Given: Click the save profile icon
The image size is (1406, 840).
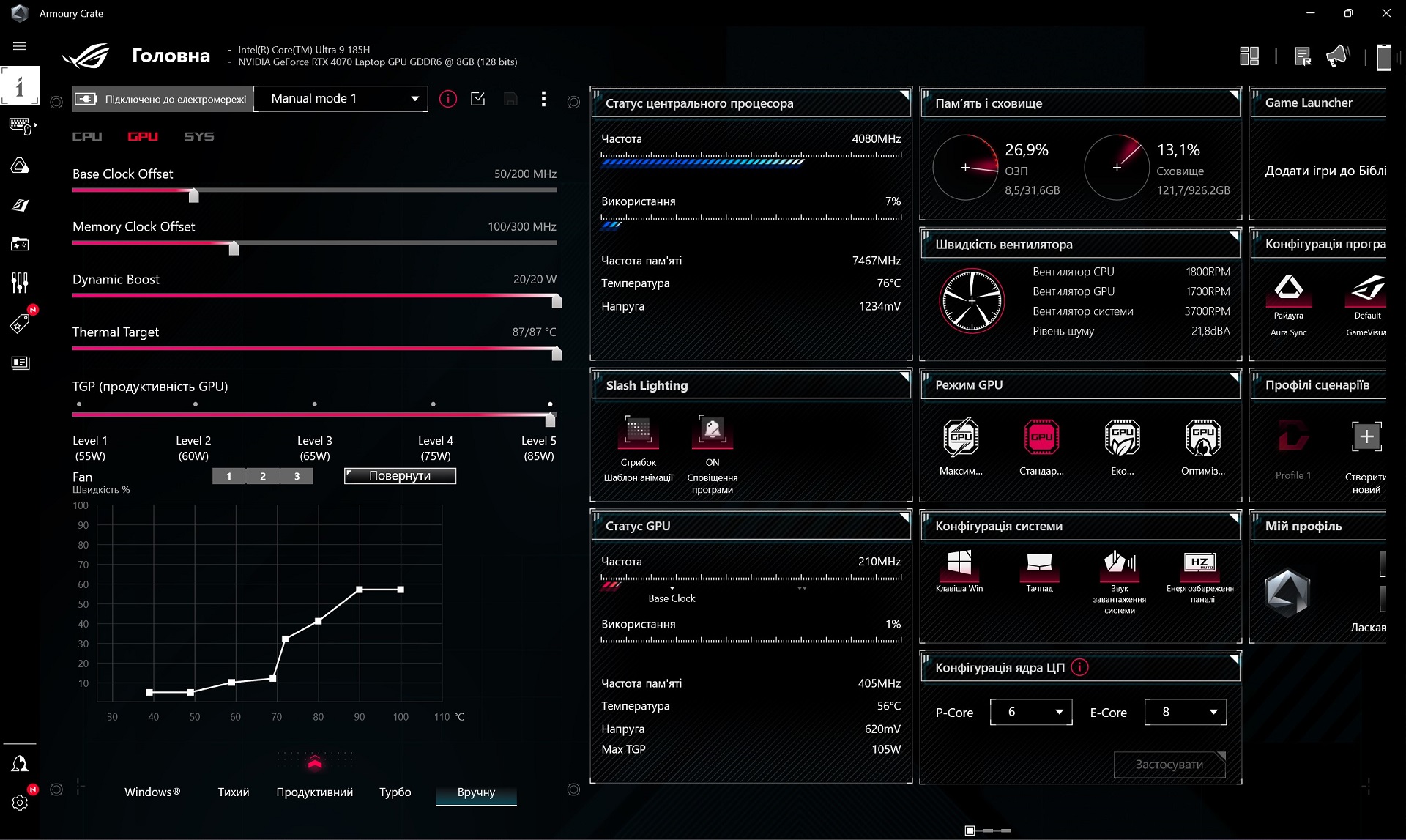Looking at the screenshot, I should pos(510,99).
